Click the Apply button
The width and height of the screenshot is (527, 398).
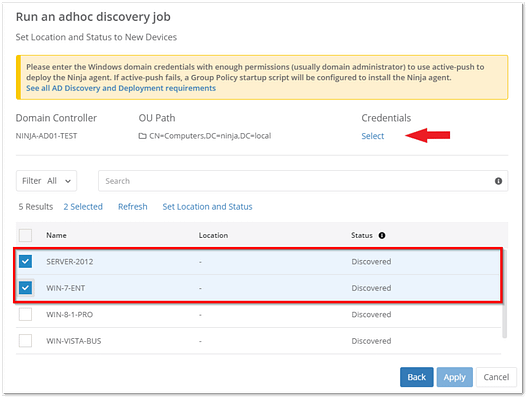(x=454, y=377)
